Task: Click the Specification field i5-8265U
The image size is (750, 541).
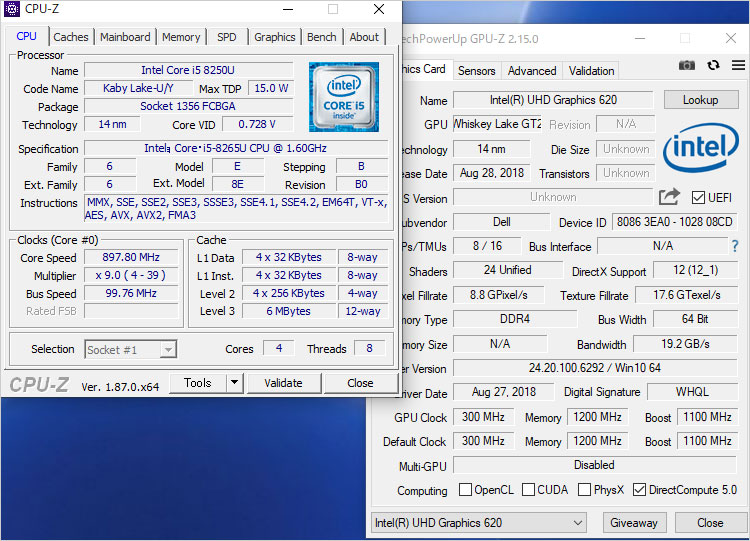Action: 236,148
